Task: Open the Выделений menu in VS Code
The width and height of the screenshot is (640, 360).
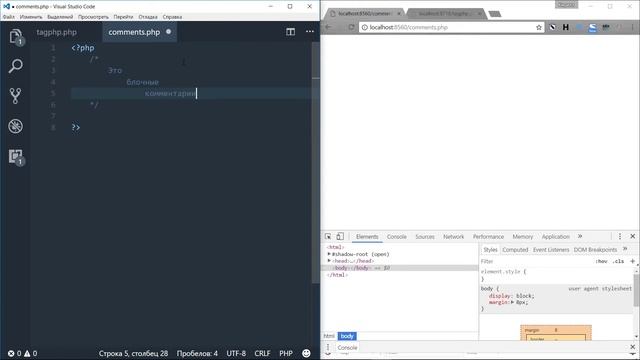Action: pos(60,17)
